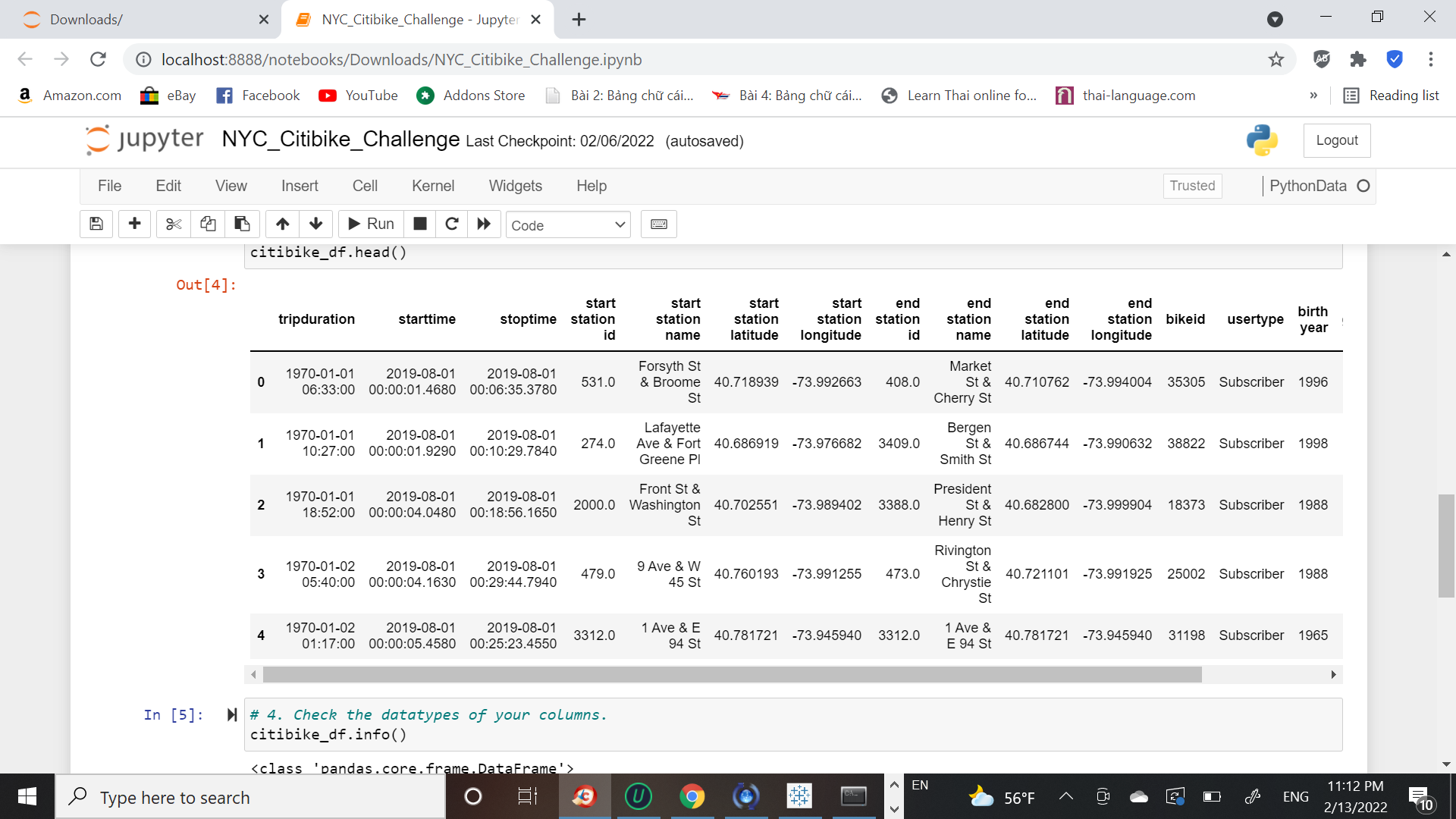Cut the selected cells with the scissors icon
The image size is (1456, 819).
[x=174, y=224]
